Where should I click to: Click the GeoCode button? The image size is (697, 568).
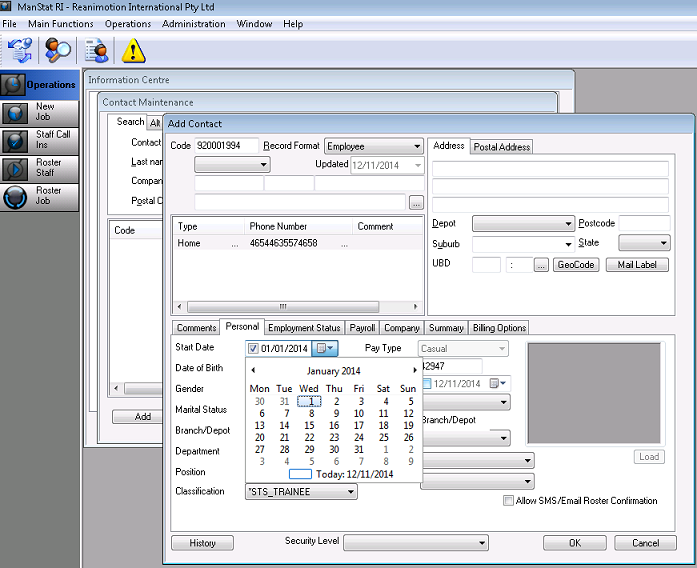click(575, 265)
